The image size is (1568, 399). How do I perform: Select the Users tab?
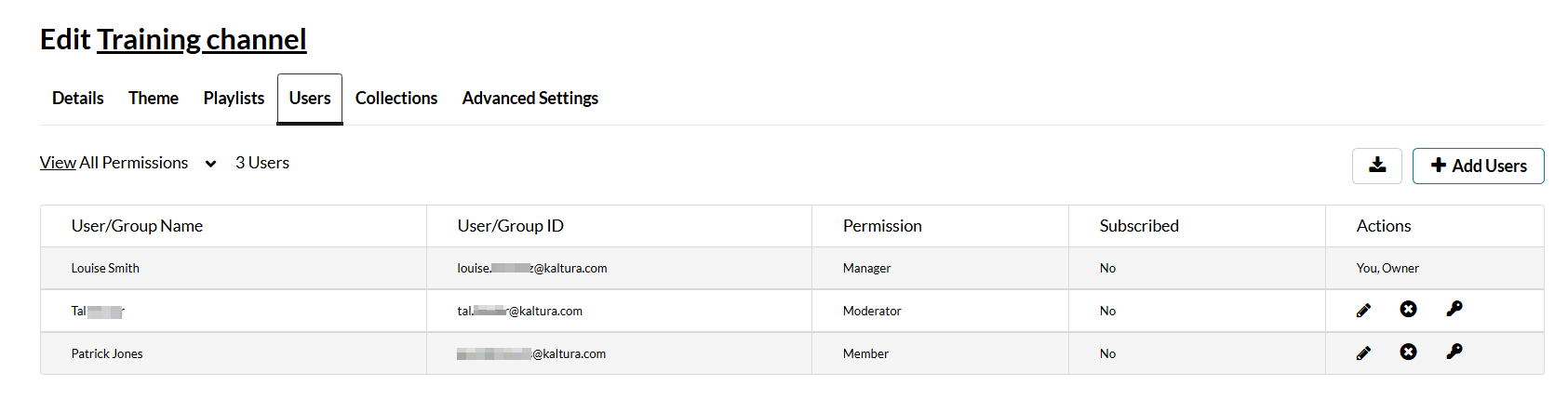[310, 98]
